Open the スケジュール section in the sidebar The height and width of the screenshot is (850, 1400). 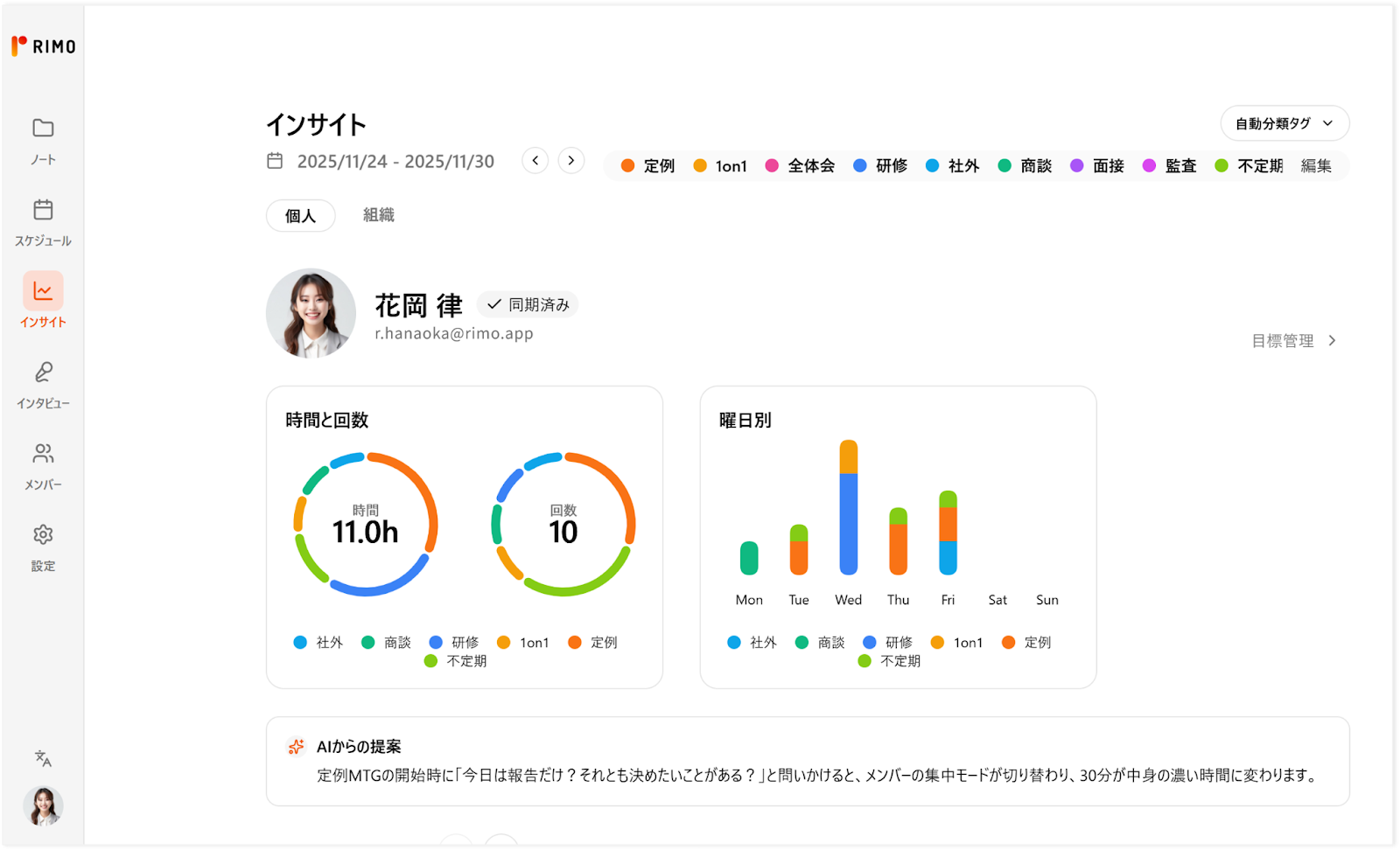tap(43, 221)
